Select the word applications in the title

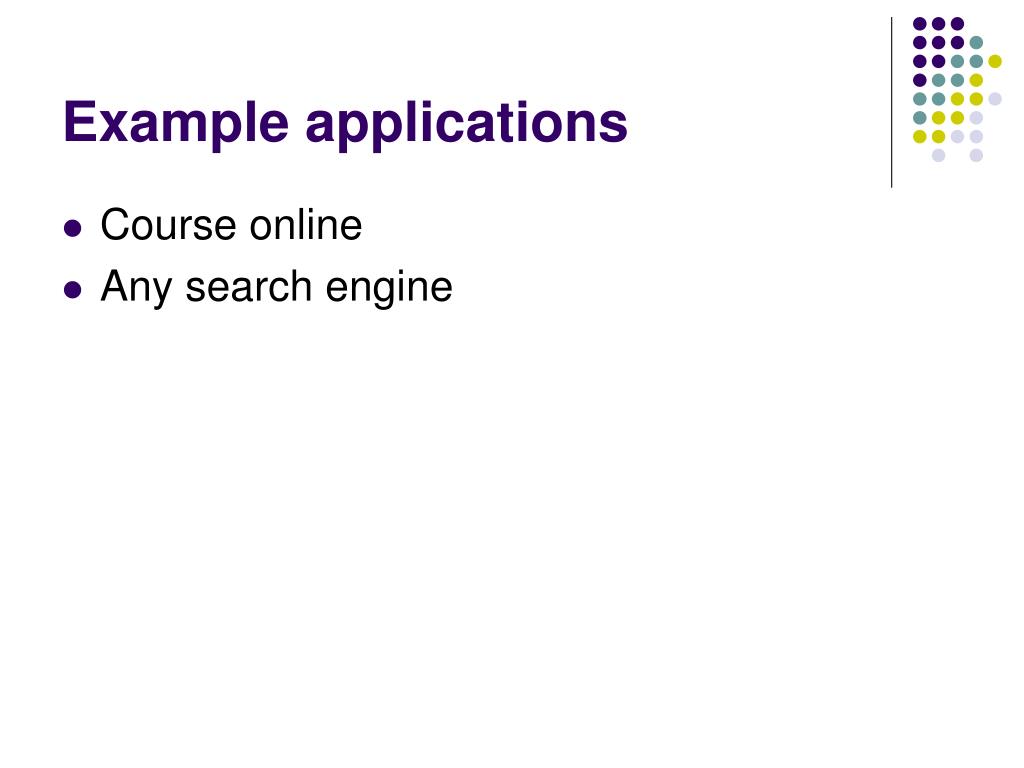pyautogui.click(x=466, y=122)
